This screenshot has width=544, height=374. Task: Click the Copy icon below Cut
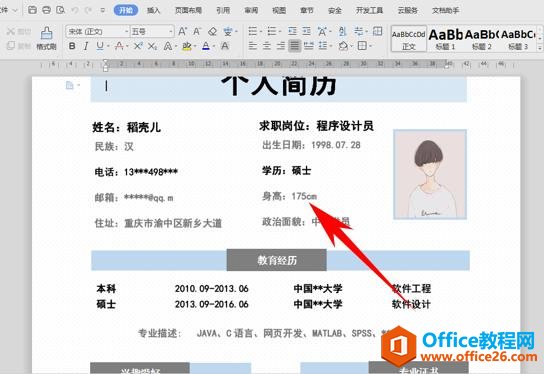[10, 45]
